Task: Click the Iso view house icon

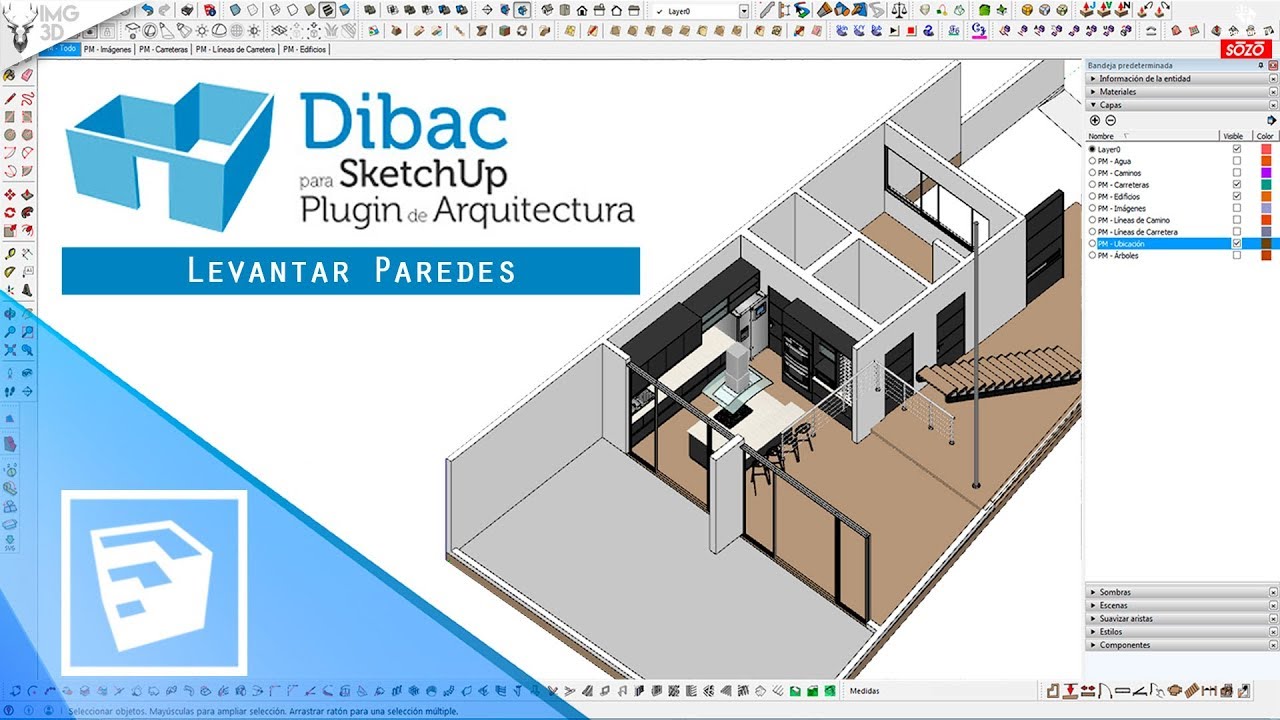Action: pyautogui.click(x=547, y=10)
